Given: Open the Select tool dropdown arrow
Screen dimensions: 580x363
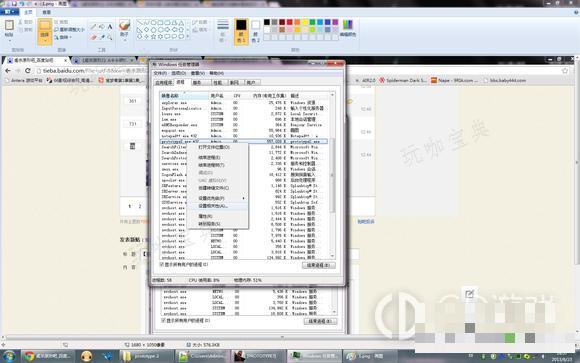Looking at the screenshot, I should (45, 41).
